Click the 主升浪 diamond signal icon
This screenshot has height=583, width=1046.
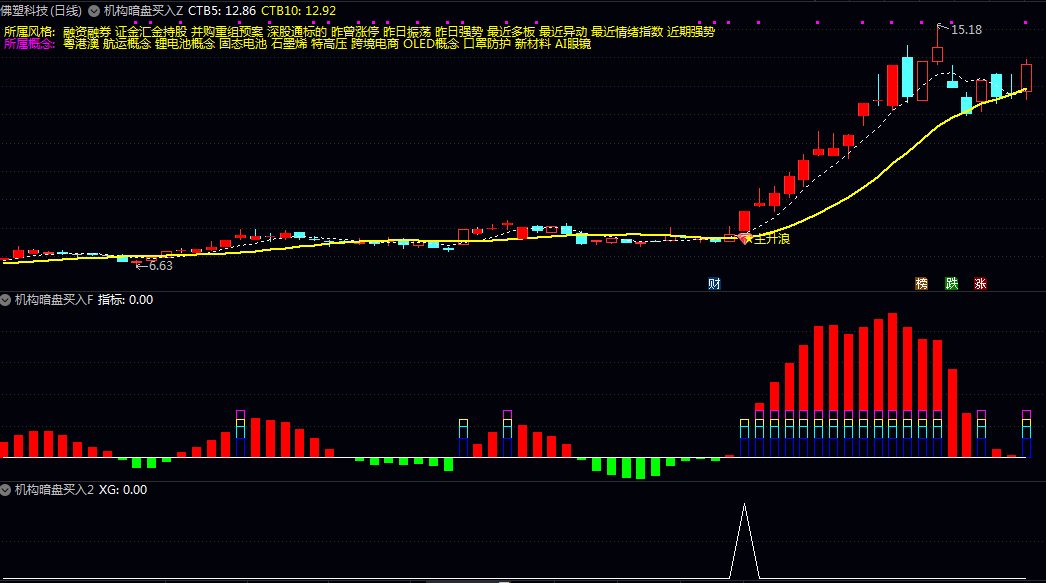(x=745, y=238)
